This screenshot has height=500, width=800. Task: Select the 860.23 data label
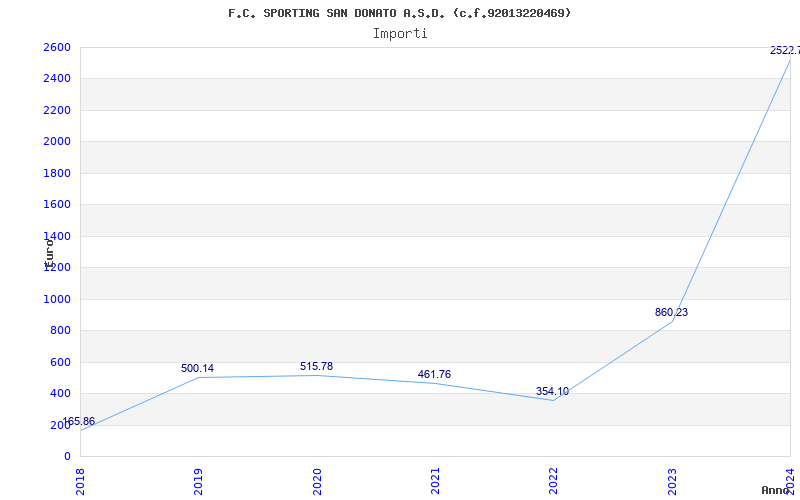[x=671, y=312]
